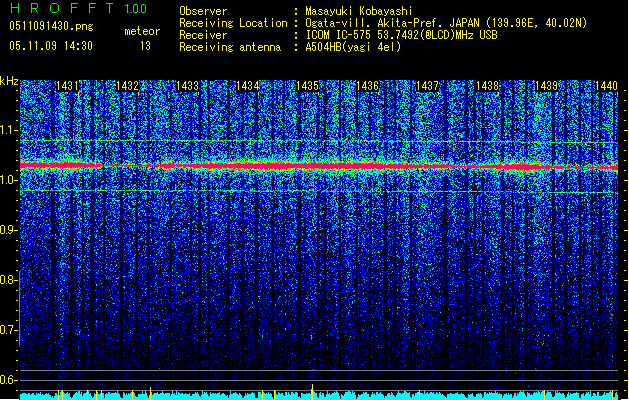Click the cyan signal level strip
This screenshot has width=629, height=400.
319,396
